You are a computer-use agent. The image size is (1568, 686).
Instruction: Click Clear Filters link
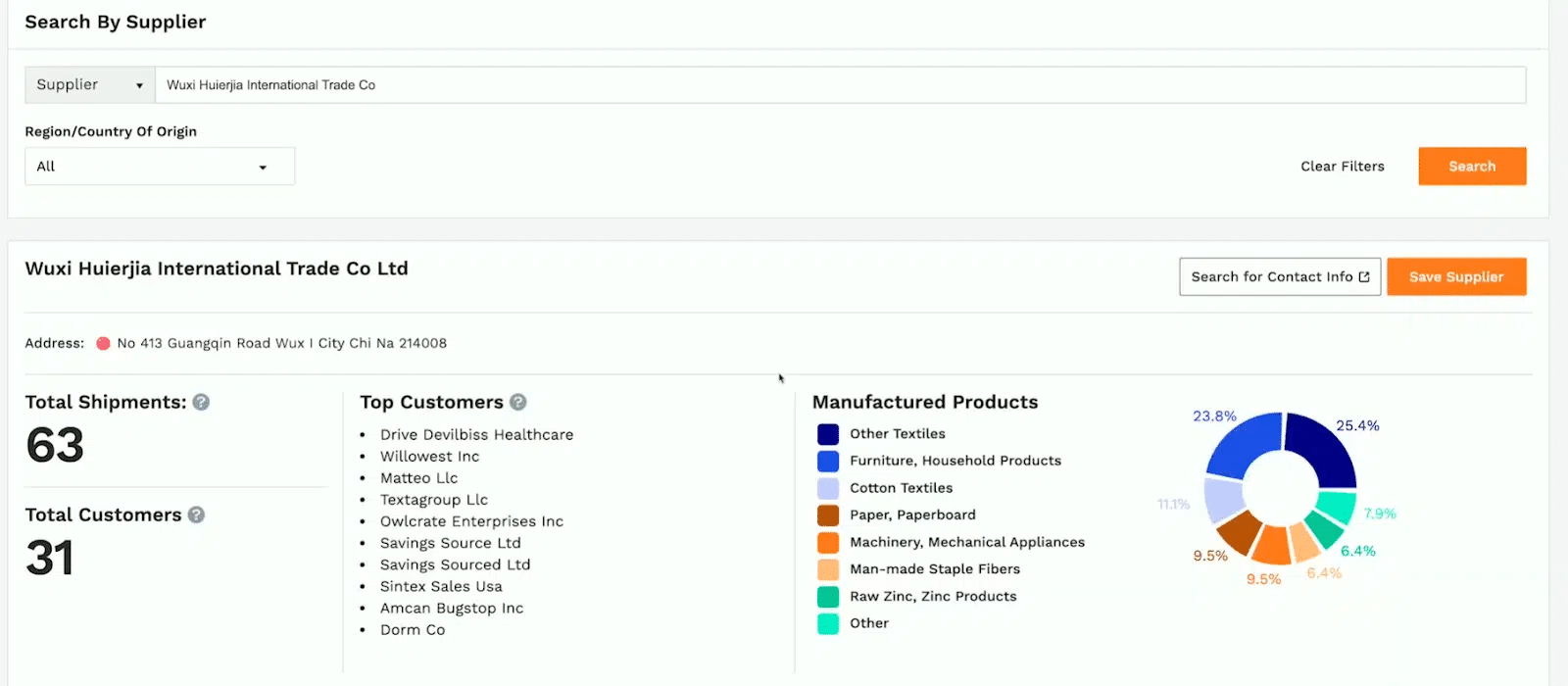(x=1342, y=167)
